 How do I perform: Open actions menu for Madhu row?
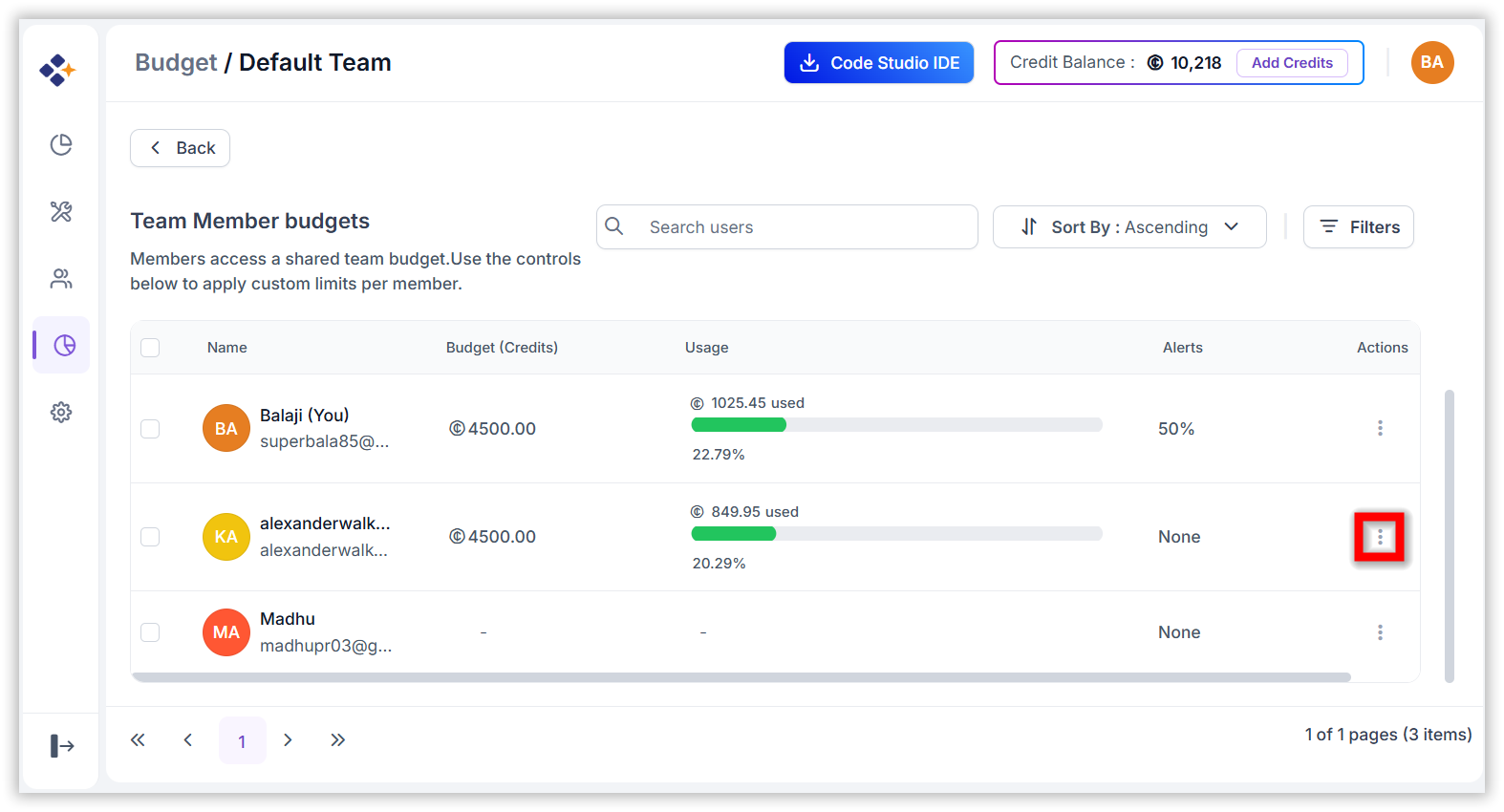coord(1380,632)
